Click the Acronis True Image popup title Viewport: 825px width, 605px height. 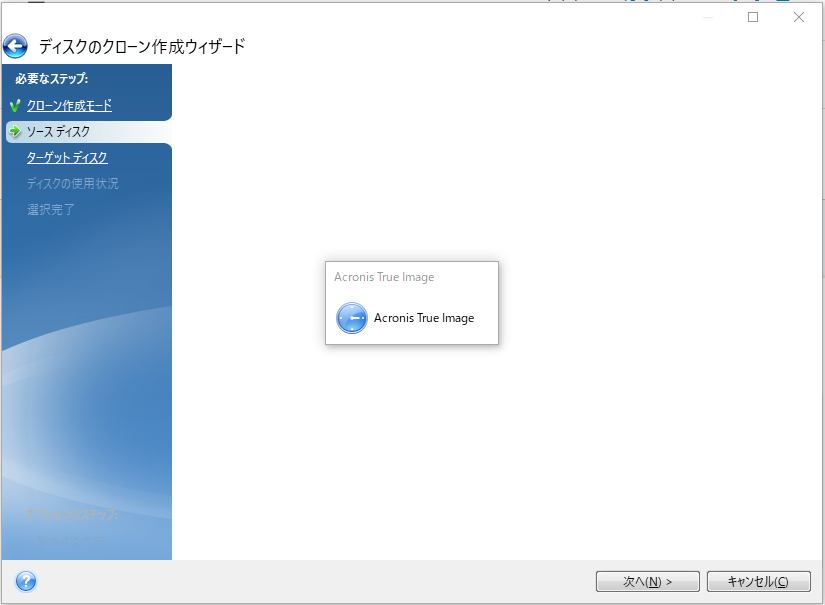coord(384,277)
